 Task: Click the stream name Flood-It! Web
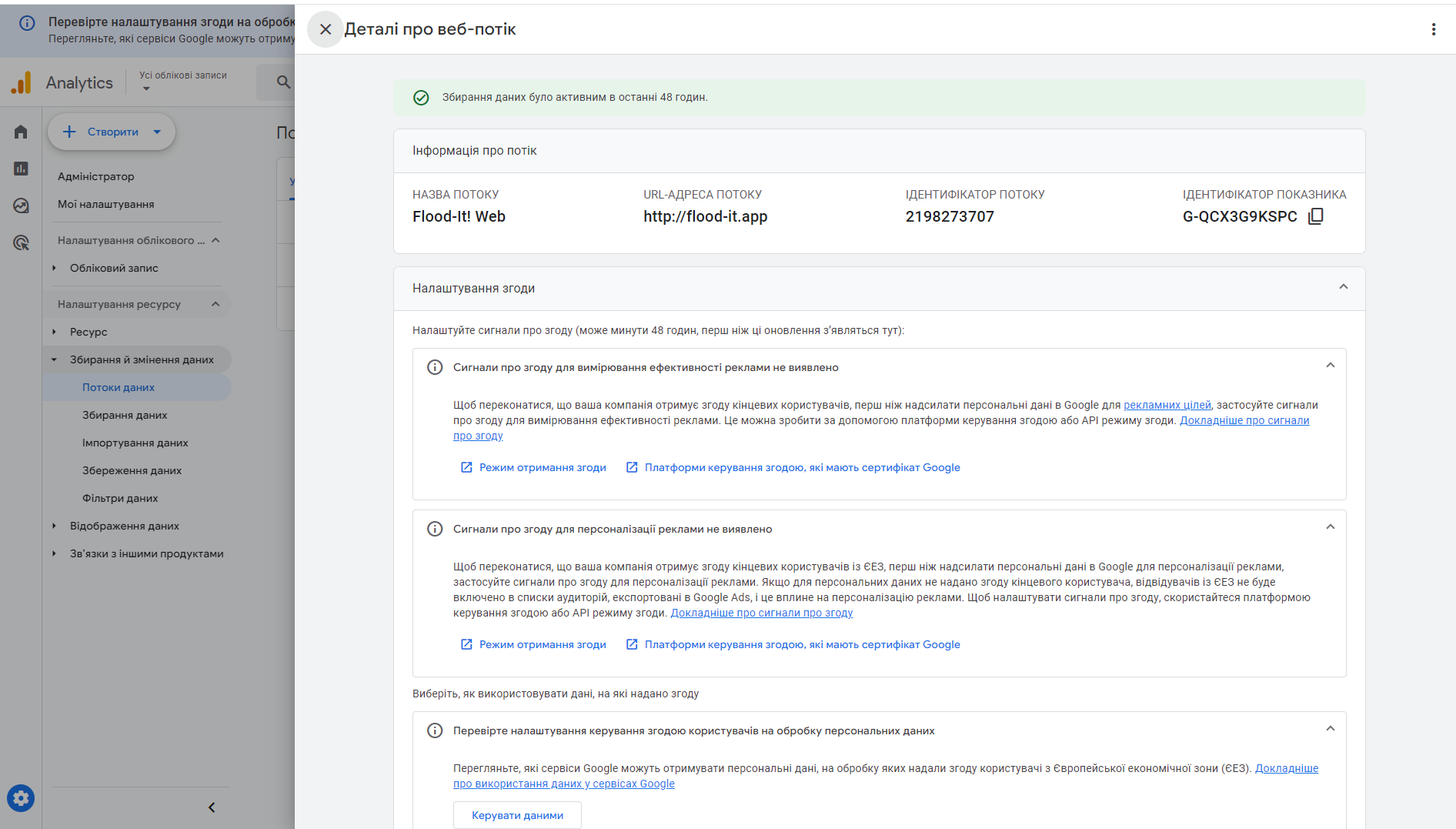pyautogui.click(x=459, y=216)
